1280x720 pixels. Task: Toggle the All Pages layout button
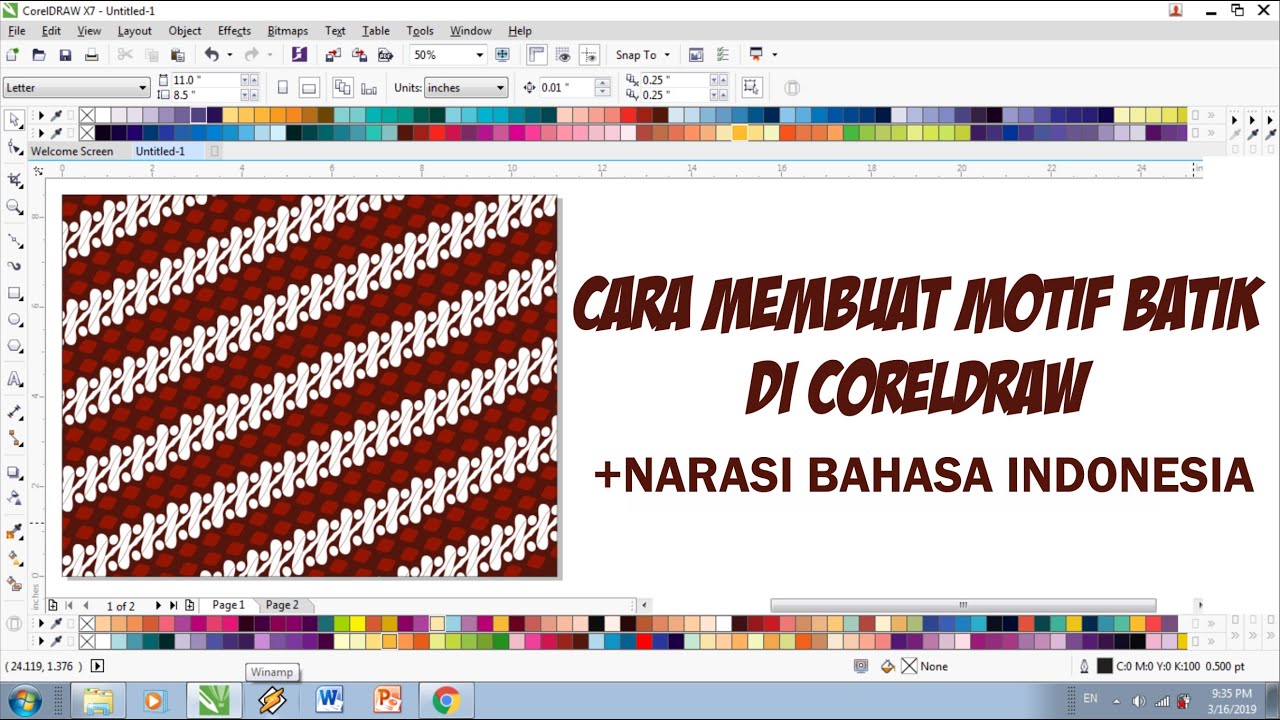point(343,88)
